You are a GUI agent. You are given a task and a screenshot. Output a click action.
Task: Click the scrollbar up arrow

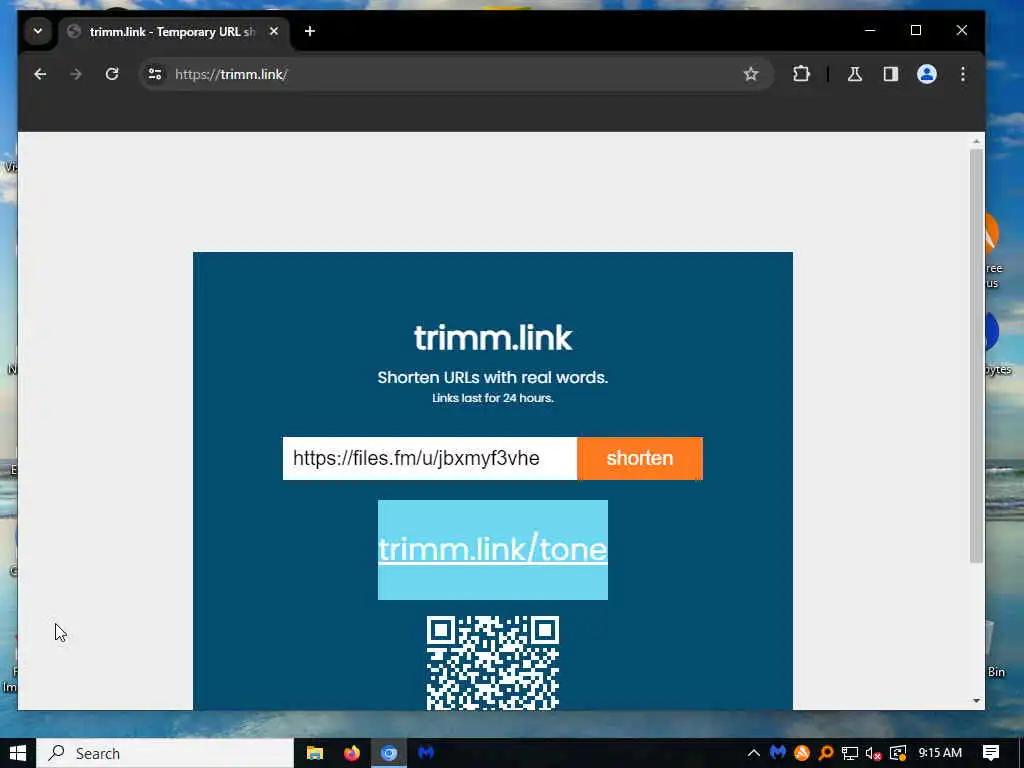click(x=976, y=141)
